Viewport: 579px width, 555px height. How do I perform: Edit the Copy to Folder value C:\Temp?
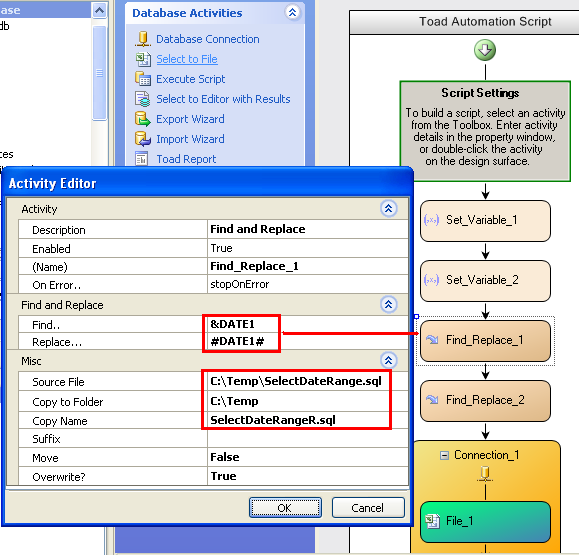(x=308, y=401)
